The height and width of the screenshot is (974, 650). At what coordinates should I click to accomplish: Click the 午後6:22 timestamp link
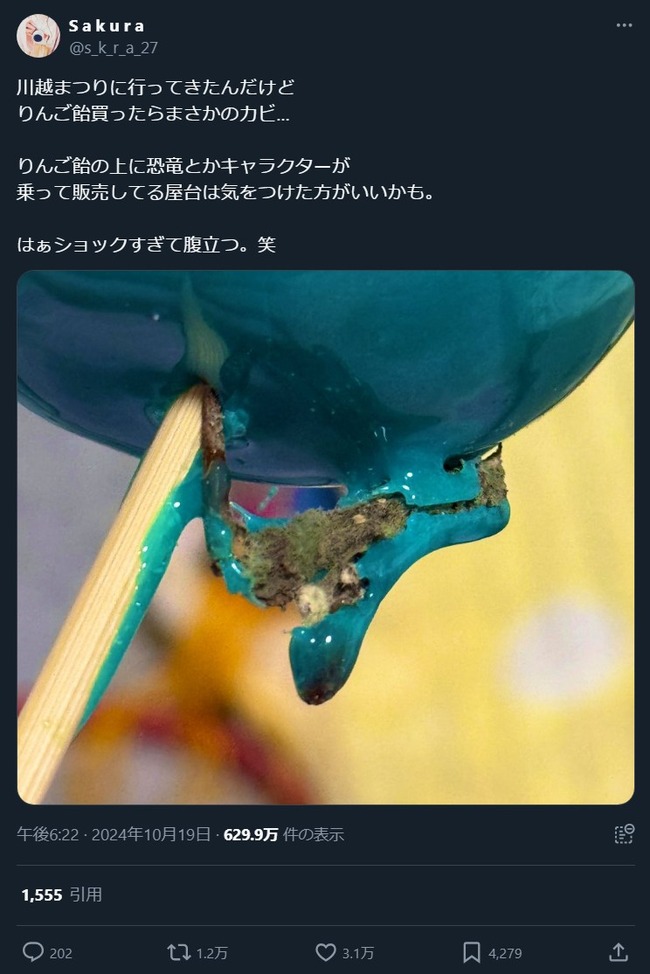[x=48, y=834]
